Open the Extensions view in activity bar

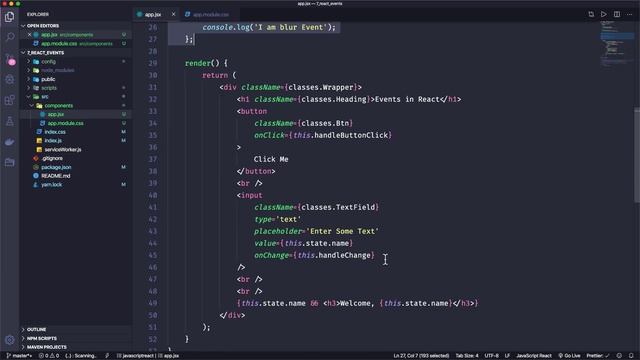(9, 100)
